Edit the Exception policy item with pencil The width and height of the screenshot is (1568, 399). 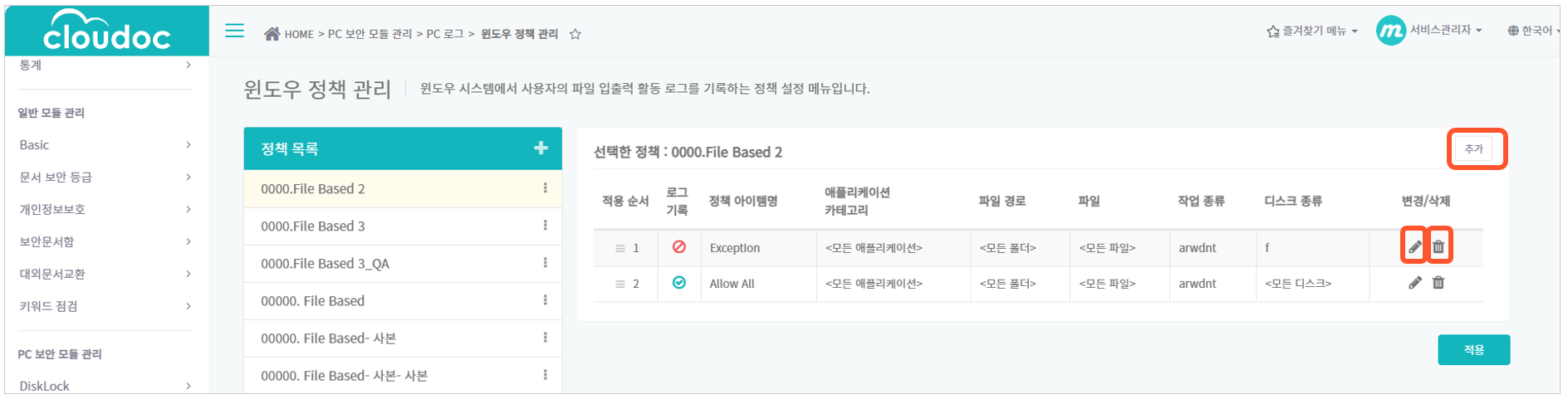click(x=1414, y=246)
